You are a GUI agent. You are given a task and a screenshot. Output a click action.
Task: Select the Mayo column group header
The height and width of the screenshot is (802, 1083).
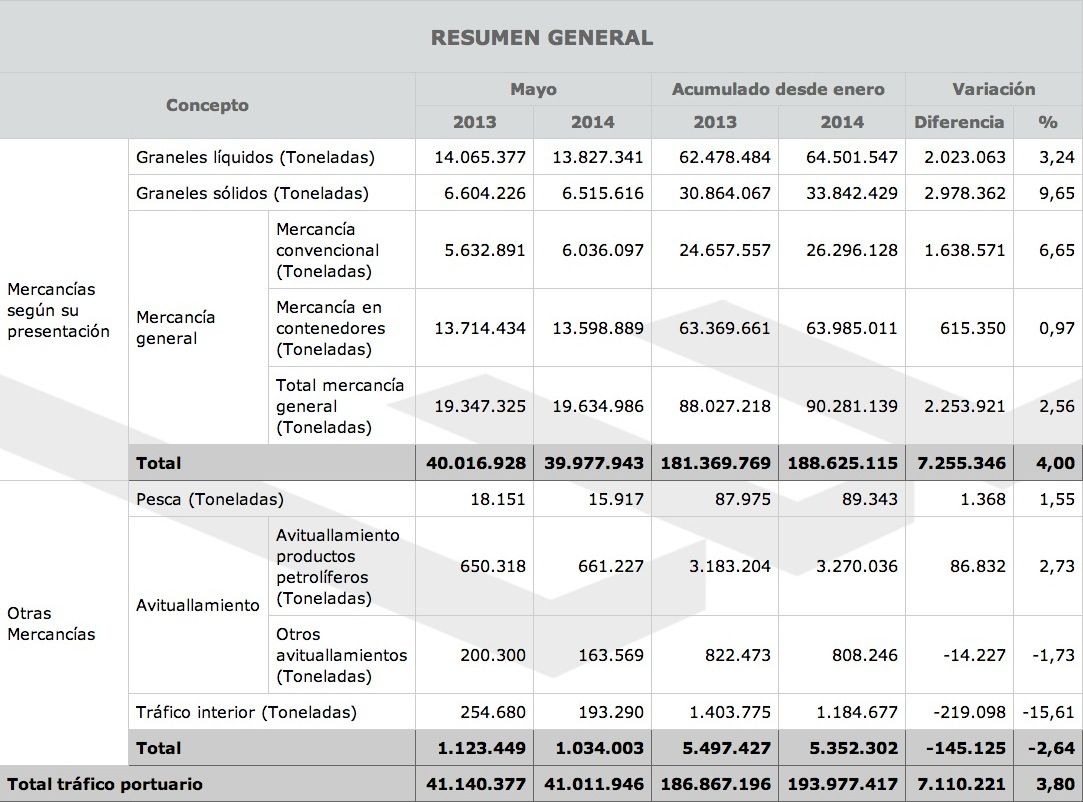click(x=533, y=89)
